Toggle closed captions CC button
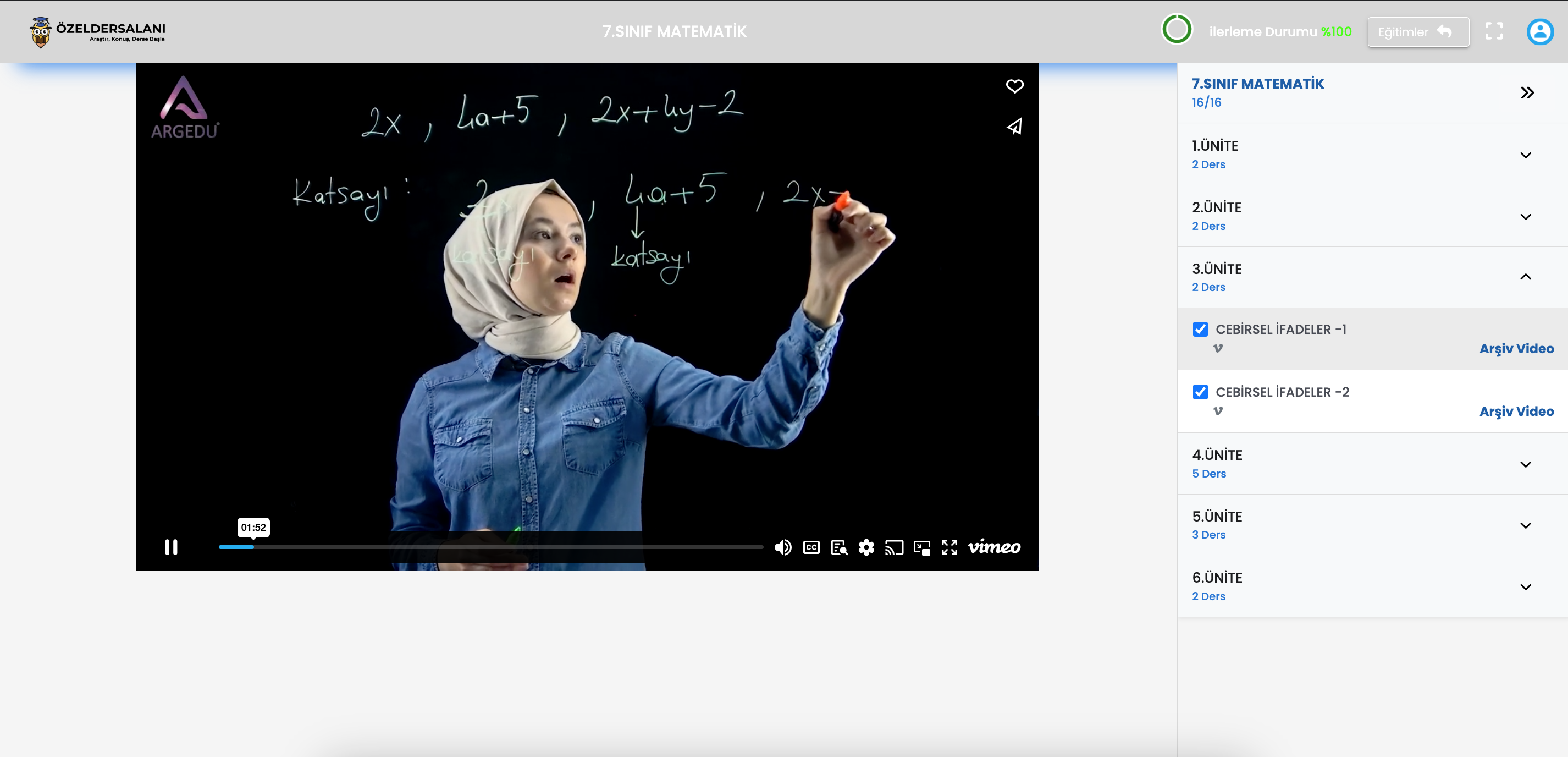 811,547
